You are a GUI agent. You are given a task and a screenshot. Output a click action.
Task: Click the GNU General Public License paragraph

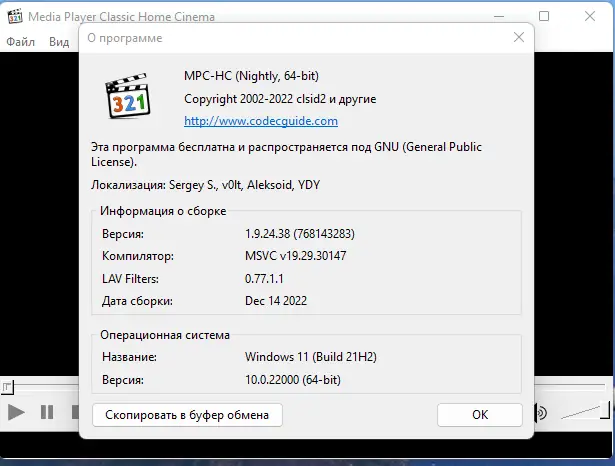point(286,154)
